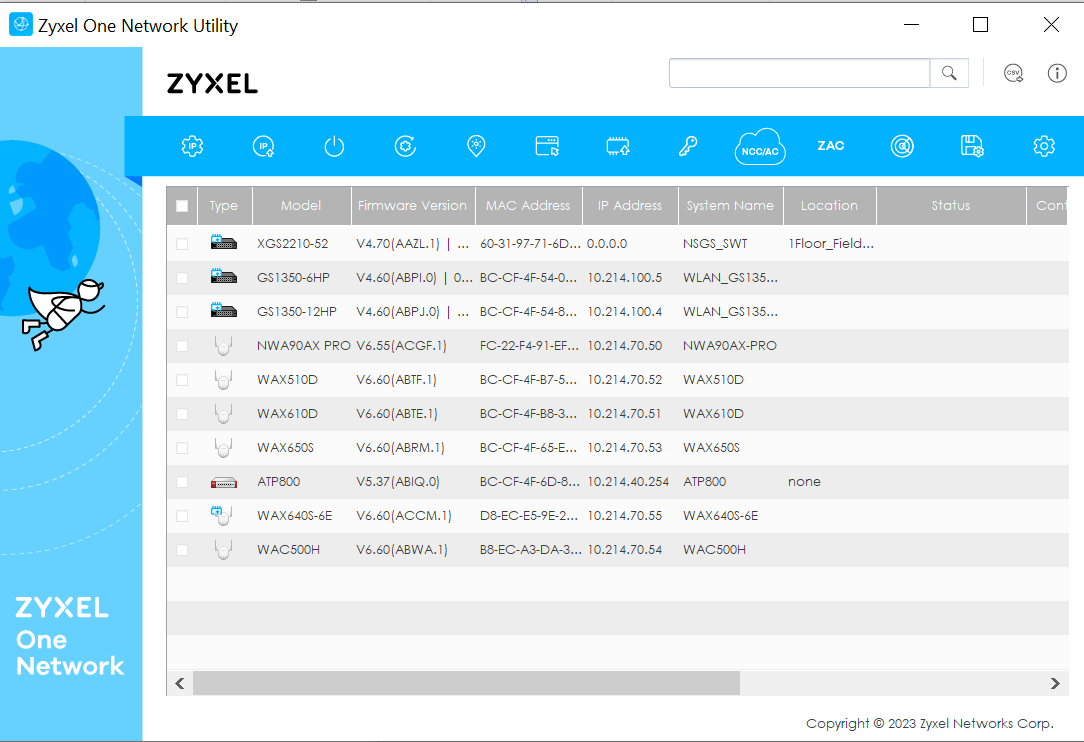Sort by Firmware Version column header
The width and height of the screenshot is (1084, 742).
pyautogui.click(x=413, y=205)
